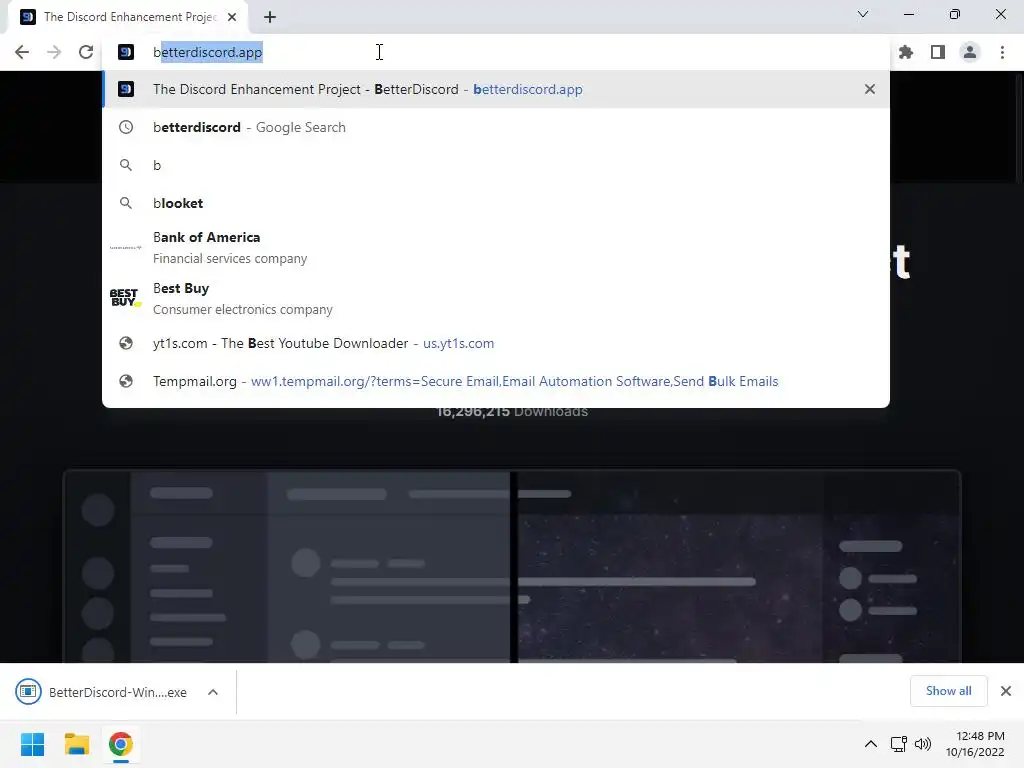Image resolution: width=1024 pixels, height=768 pixels.
Task: Select The Discord Enhancement Project tab
Action: 128,17
